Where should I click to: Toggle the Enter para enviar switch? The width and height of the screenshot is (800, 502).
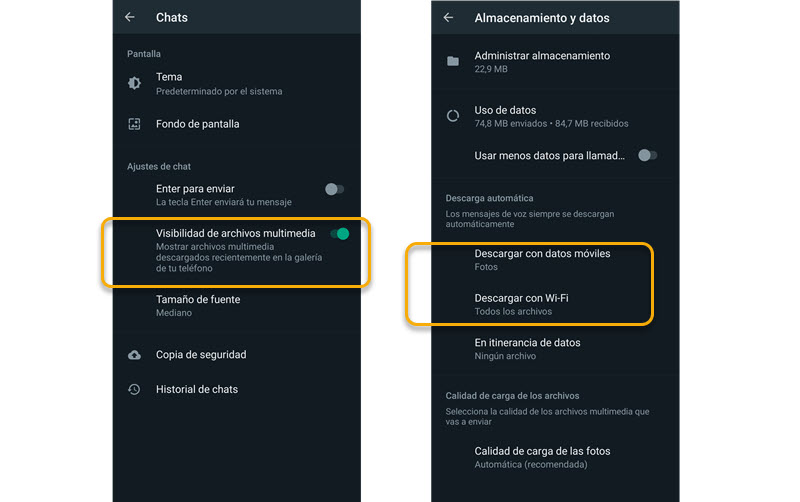click(335, 189)
